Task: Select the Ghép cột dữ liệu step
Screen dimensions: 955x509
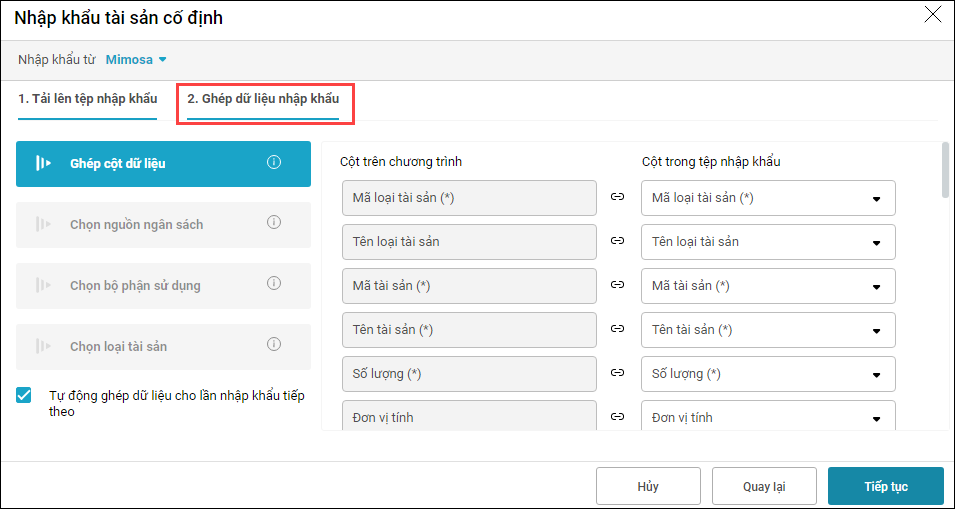Action: click(x=163, y=163)
